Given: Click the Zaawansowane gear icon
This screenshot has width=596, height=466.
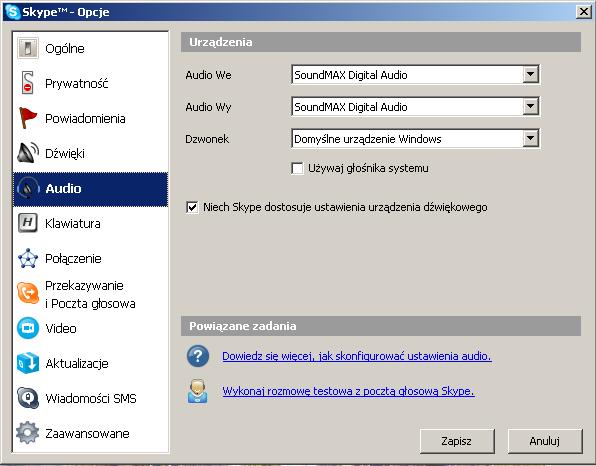Looking at the screenshot, I should pyautogui.click(x=27, y=433).
